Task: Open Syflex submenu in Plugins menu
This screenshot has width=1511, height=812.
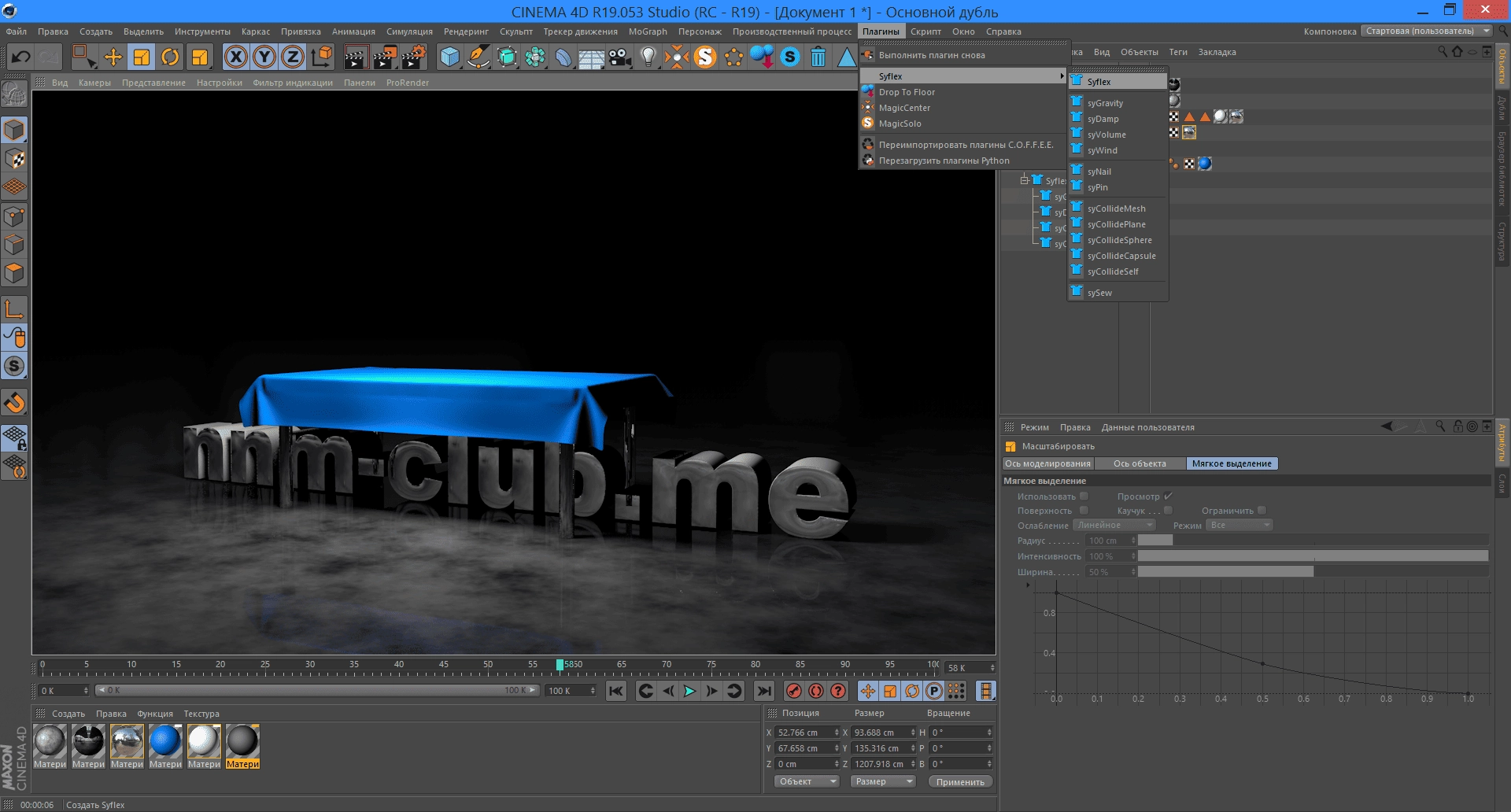Action: point(962,76)
